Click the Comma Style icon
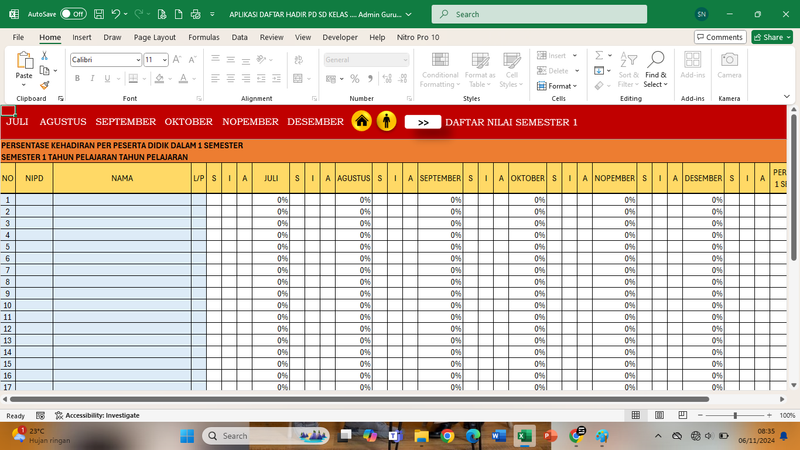Viewport: 800px width, 450px height. click(x=370, y=79)
